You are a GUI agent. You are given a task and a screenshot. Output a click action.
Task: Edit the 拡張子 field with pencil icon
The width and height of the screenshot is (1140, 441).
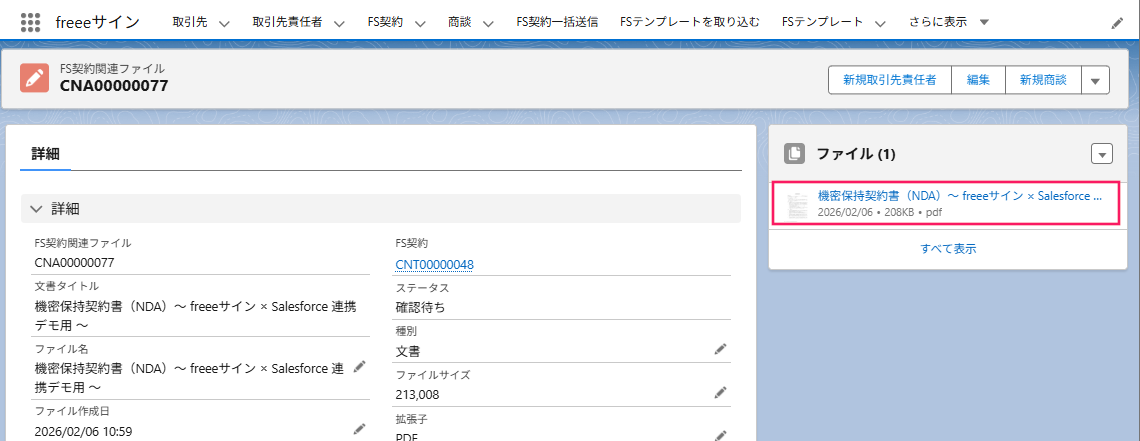(720, 436)
